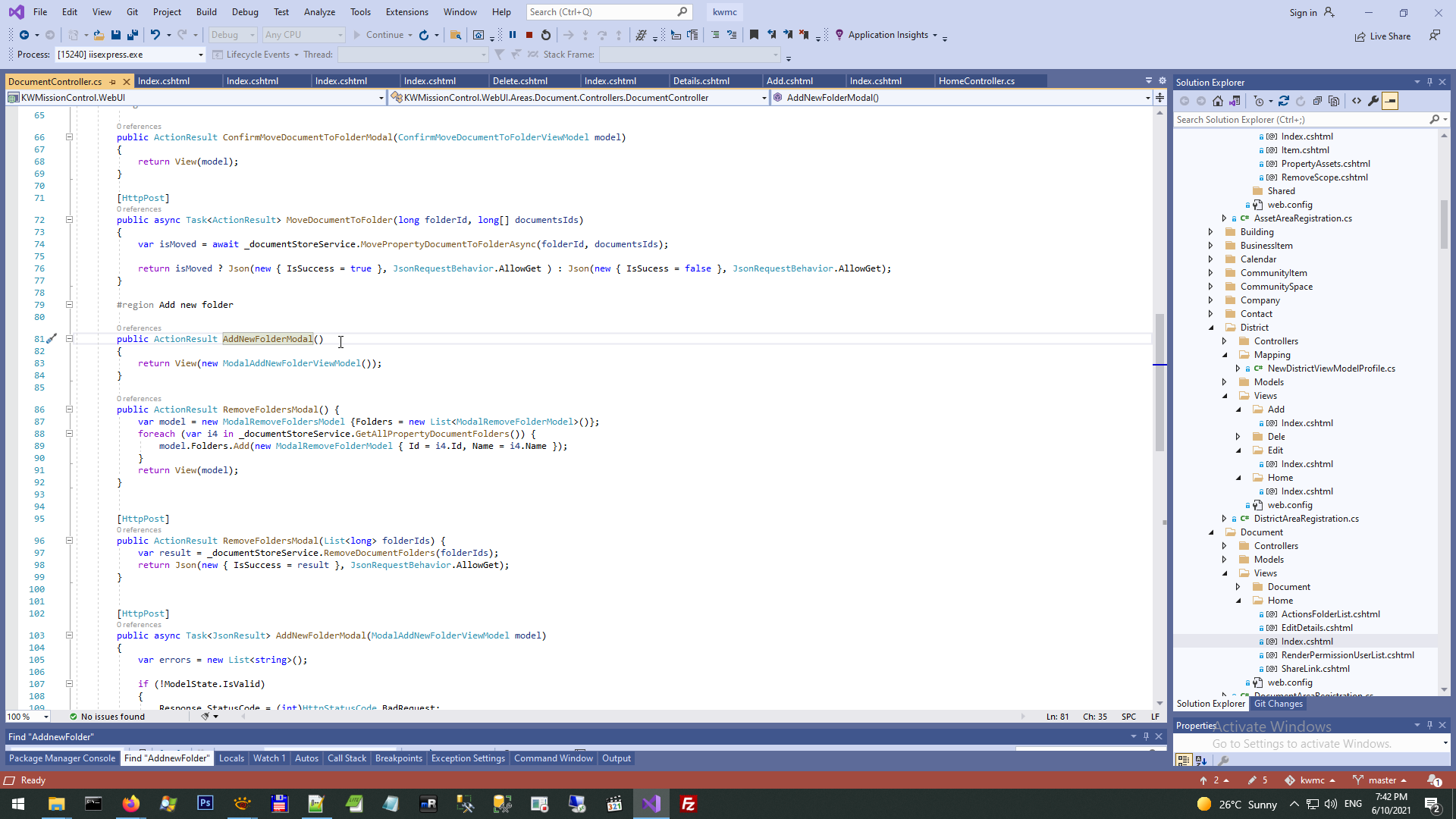Open the Debug menu
The width and height of the screenshot is (1456, 819).
245,12
